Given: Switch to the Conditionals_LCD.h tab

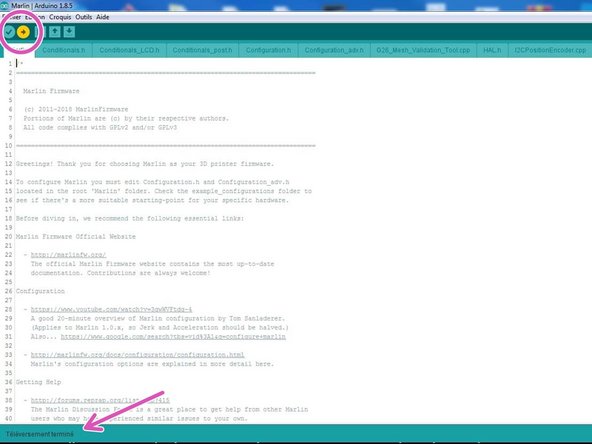Looking at the screenshot, I should pos(129,50).
